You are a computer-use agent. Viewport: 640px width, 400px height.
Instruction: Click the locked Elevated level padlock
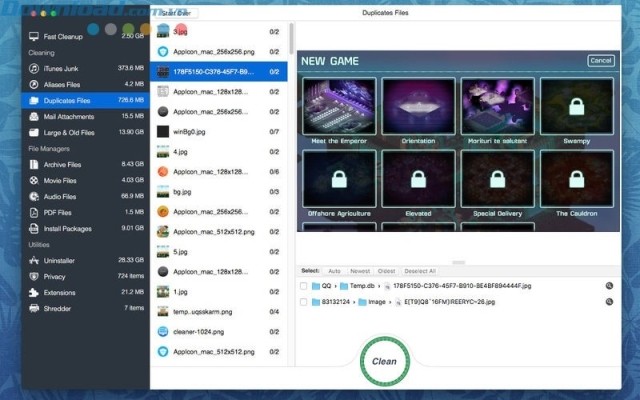click(x=418, y=179)
